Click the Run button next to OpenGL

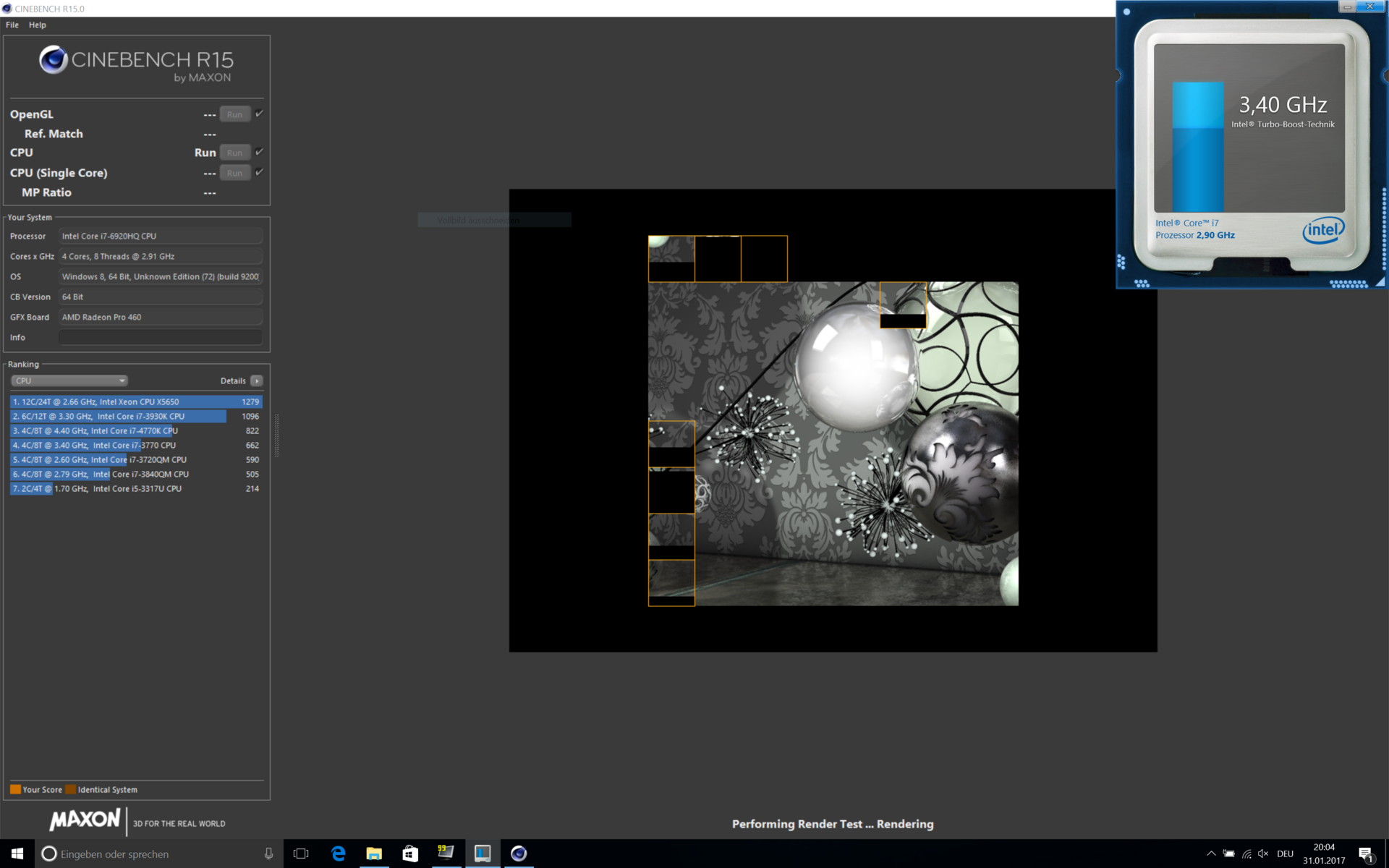point(234,114)
